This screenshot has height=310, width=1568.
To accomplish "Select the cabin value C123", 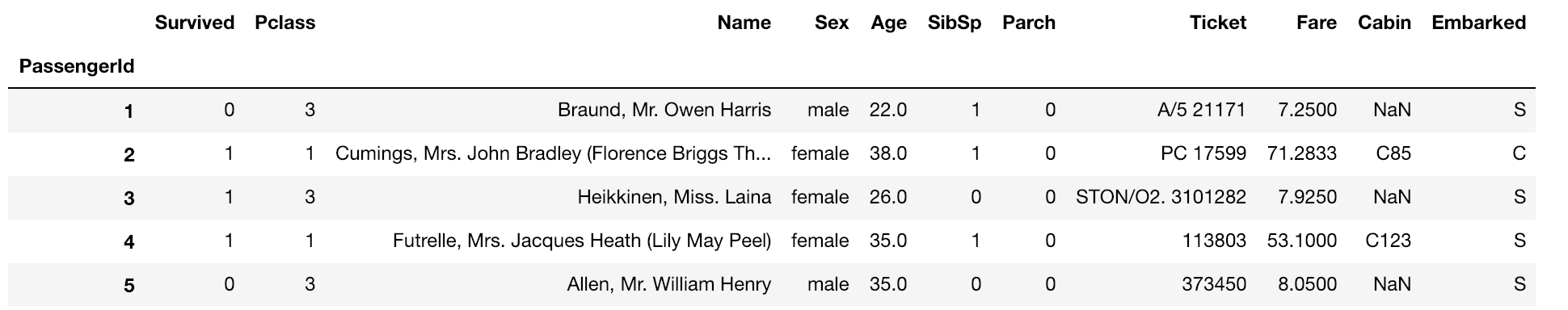I will [x=1389, y=241].
